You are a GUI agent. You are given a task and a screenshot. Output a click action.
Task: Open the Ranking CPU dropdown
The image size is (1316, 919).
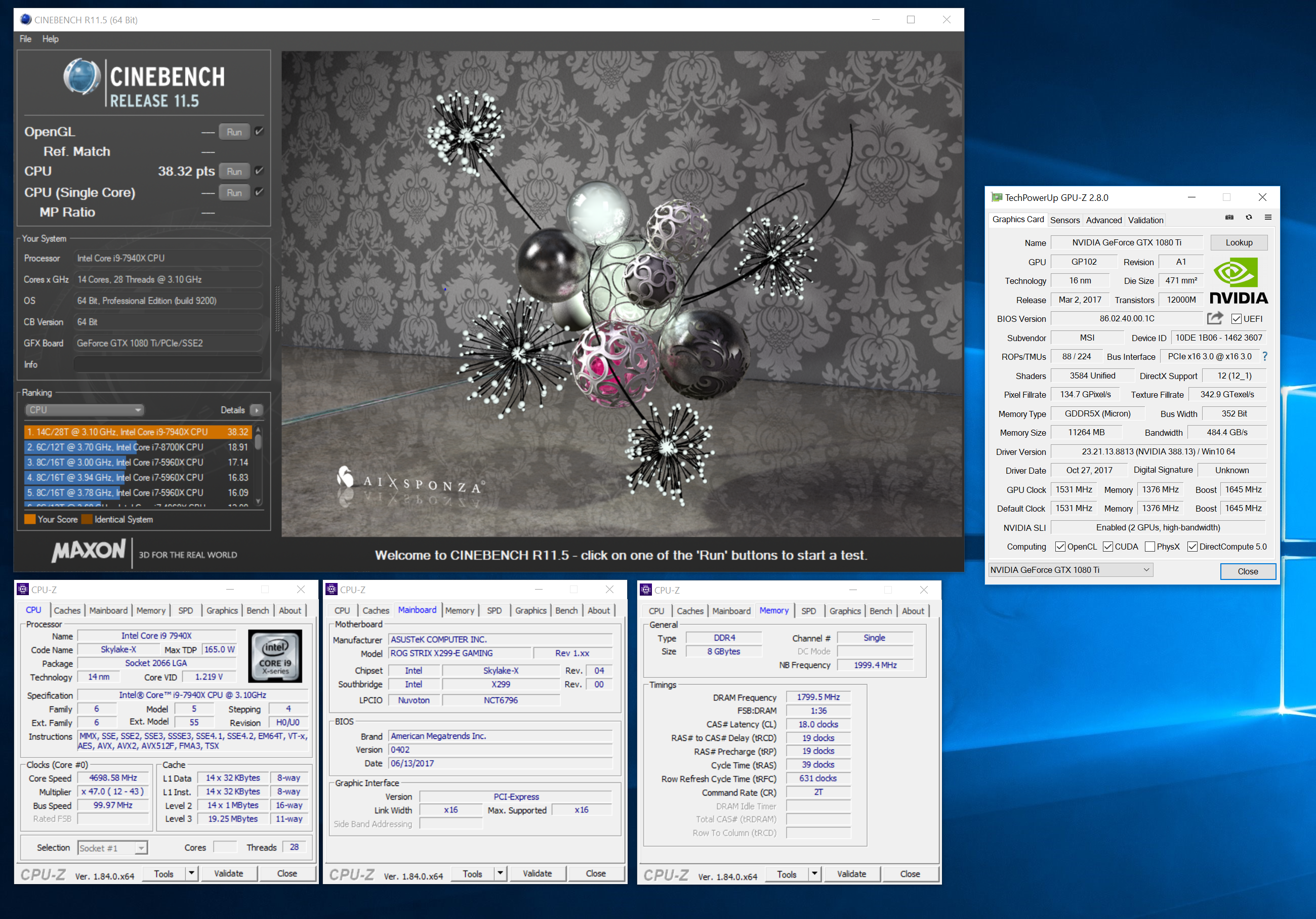(84, 410)
